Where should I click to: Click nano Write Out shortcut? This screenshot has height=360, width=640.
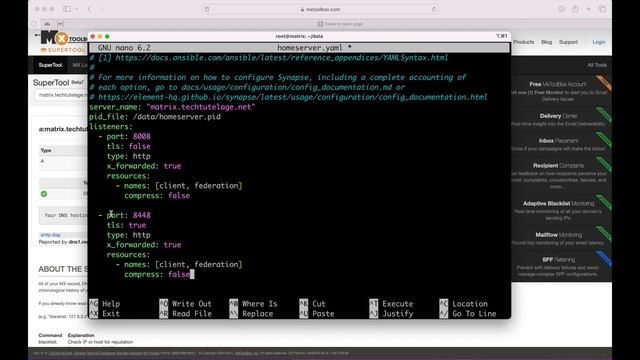(186, 304)
